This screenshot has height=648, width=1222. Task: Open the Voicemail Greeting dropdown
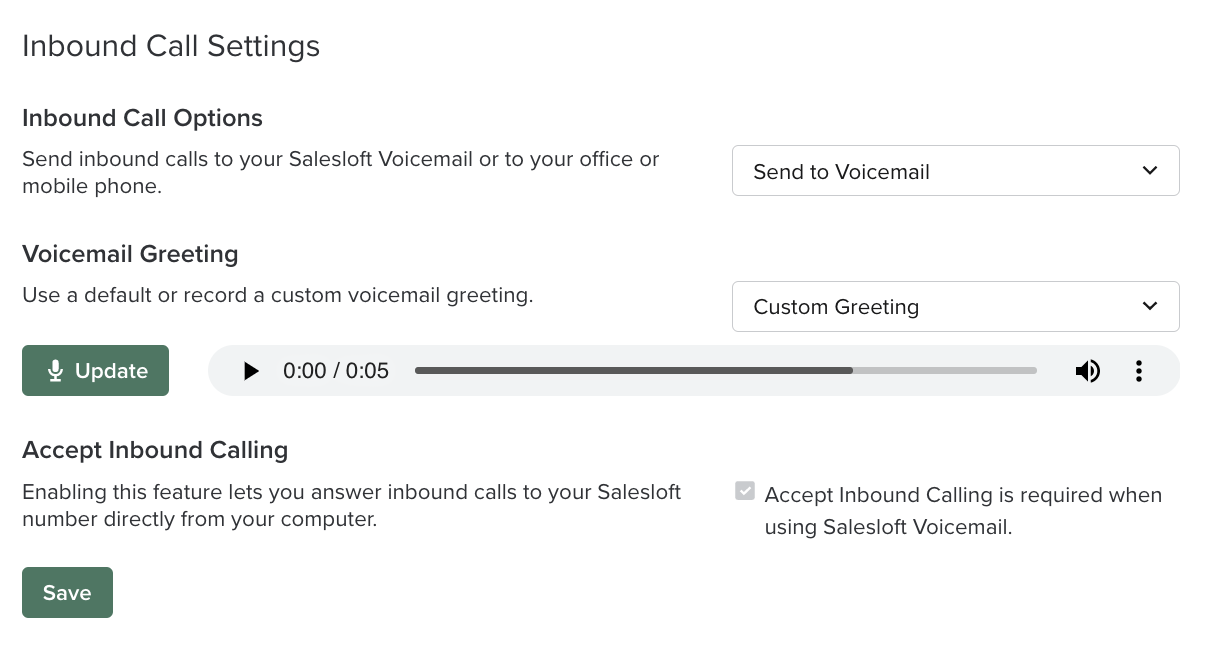click(955, 306)
